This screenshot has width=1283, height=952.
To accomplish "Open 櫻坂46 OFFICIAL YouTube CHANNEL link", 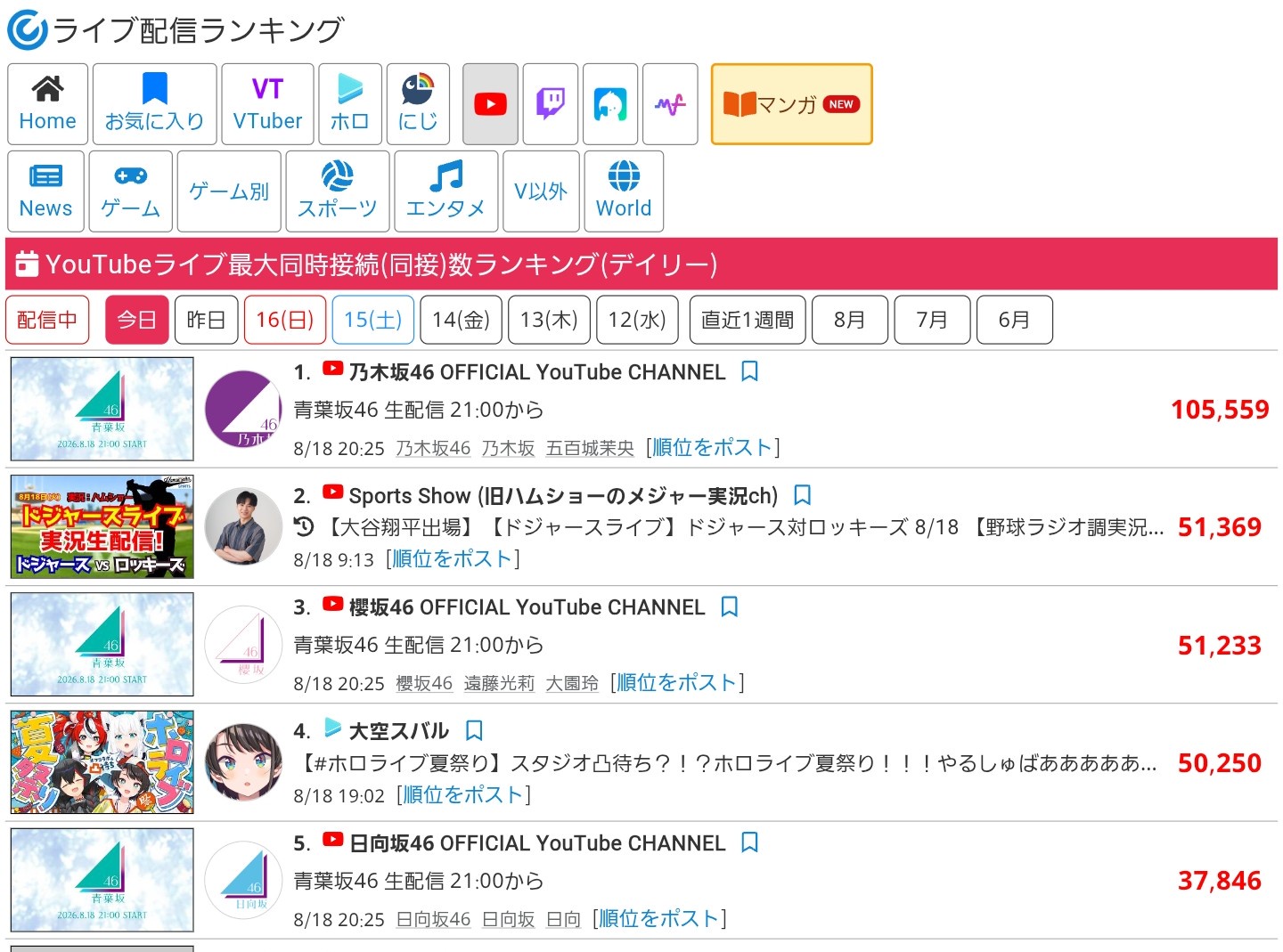I will click(x=527, y=607).
